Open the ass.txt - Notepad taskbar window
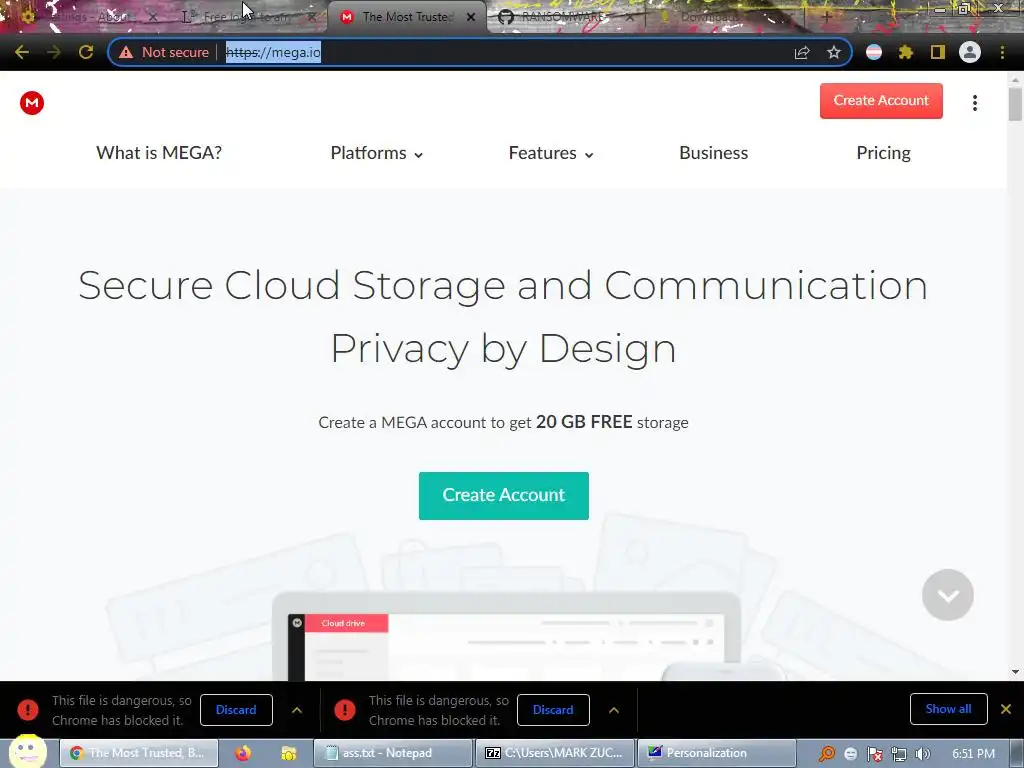Screen dimensions: 1024x768 392,753
